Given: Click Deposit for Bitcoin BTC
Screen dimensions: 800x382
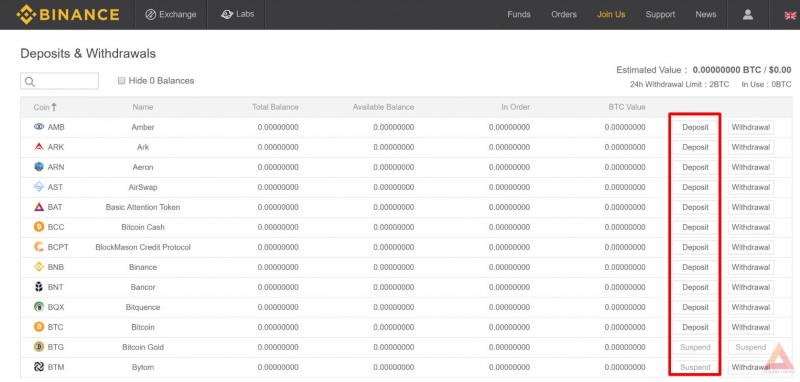Looking at the screenshot, I should (x=695, y=327).
